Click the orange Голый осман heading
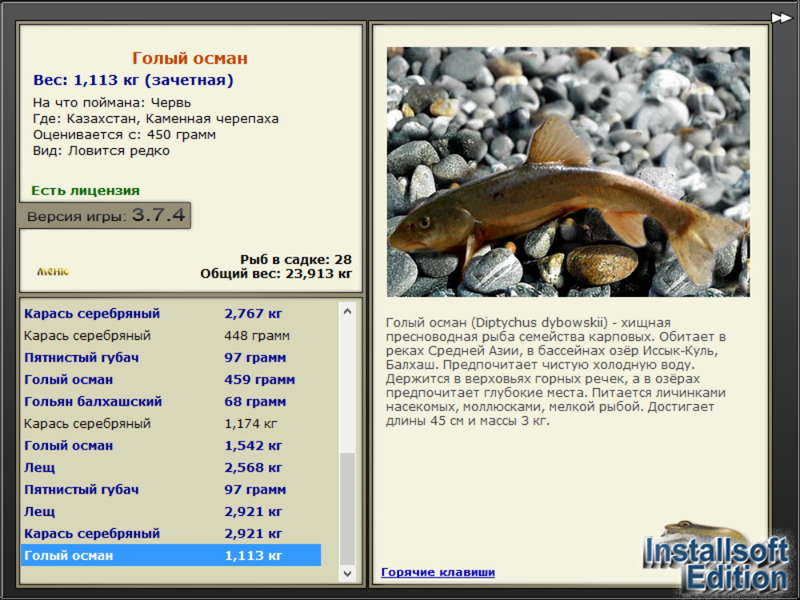The image size is (800, 600). click(190, 58)
